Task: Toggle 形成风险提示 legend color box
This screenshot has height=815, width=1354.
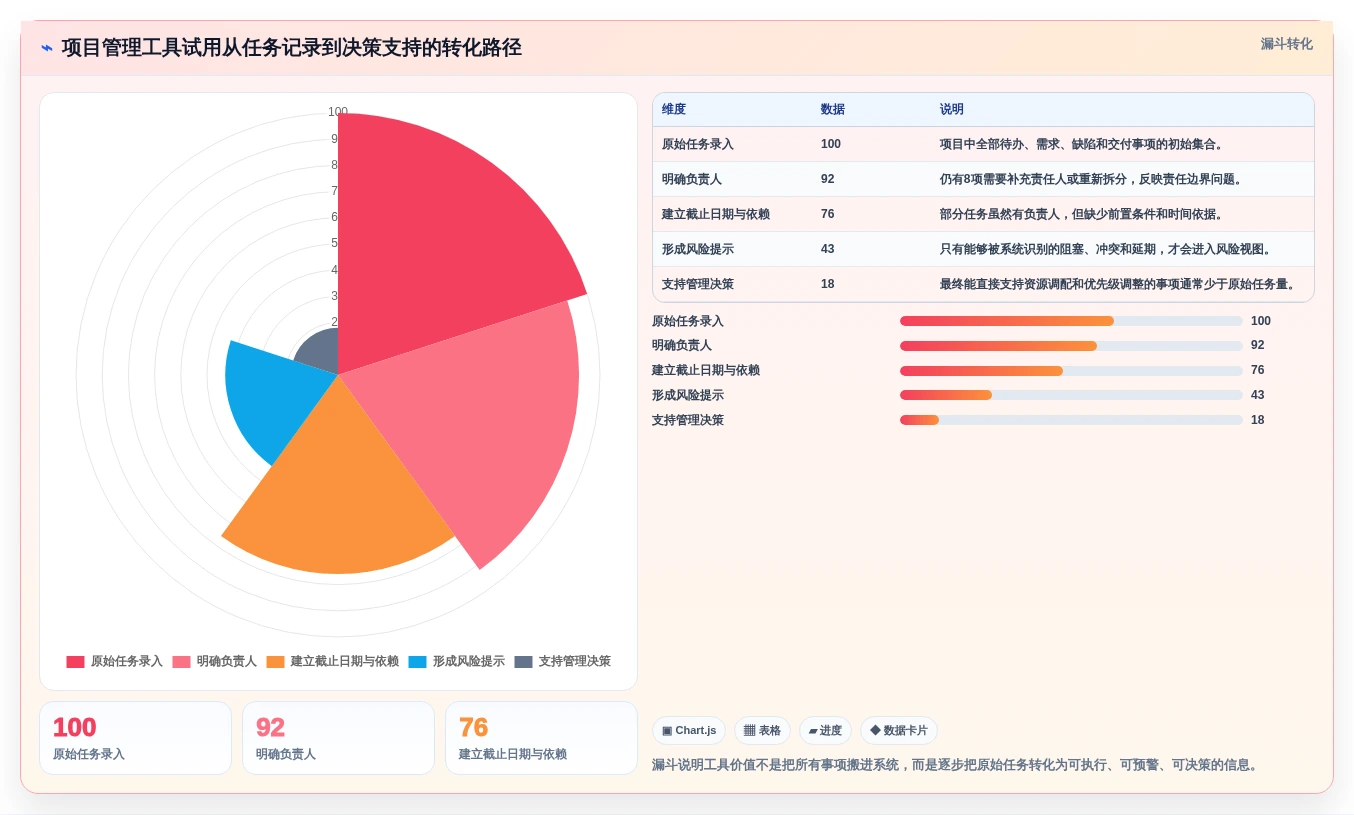Action: pyautogui.click(x=417, y=662)
